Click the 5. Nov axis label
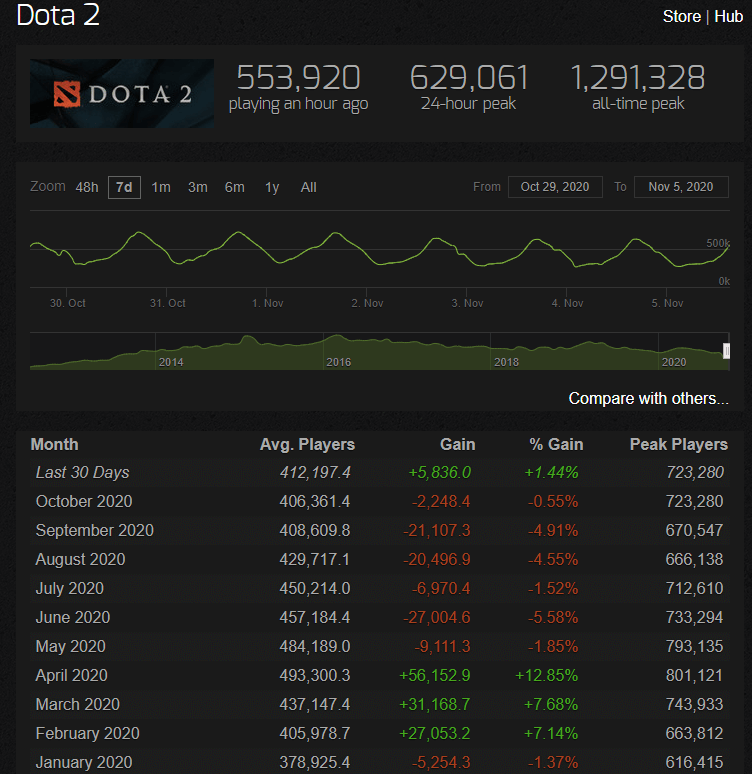Image resolution: width=752 pixels, height=774 pixels. [668, 303]
